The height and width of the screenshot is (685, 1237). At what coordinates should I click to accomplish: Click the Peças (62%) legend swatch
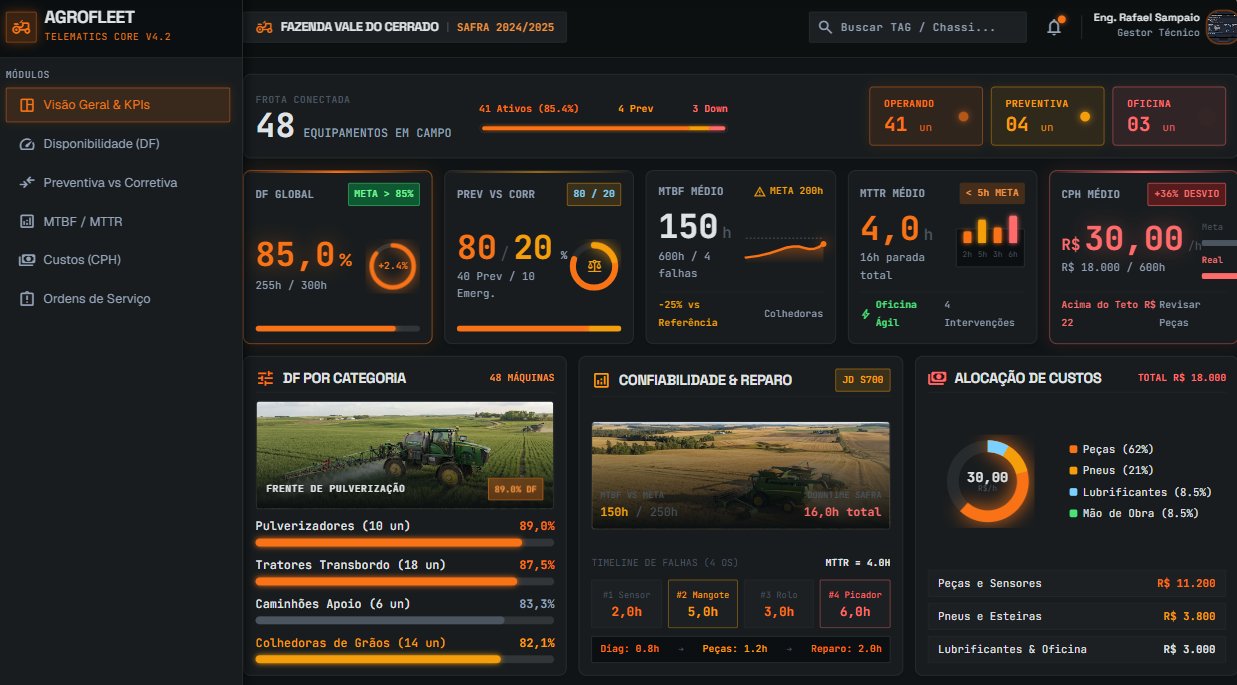(1073, 450)
